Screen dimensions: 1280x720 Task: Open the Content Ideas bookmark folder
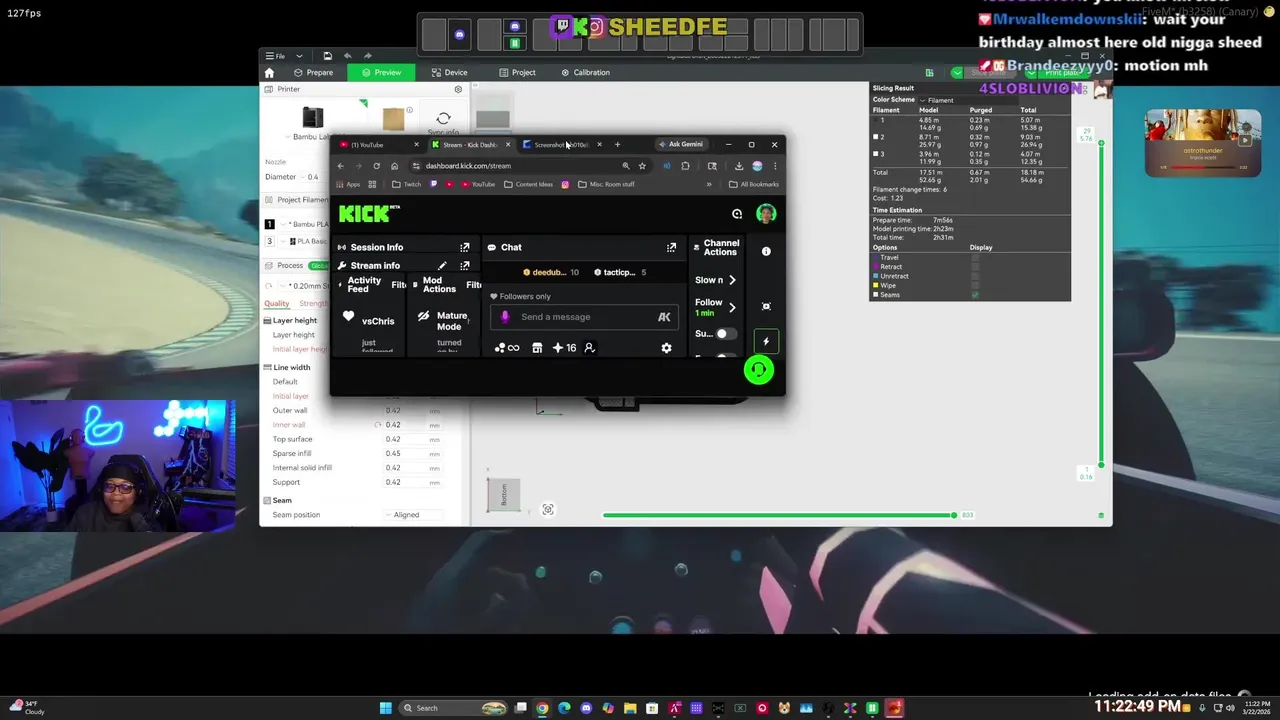click(528, 184)
